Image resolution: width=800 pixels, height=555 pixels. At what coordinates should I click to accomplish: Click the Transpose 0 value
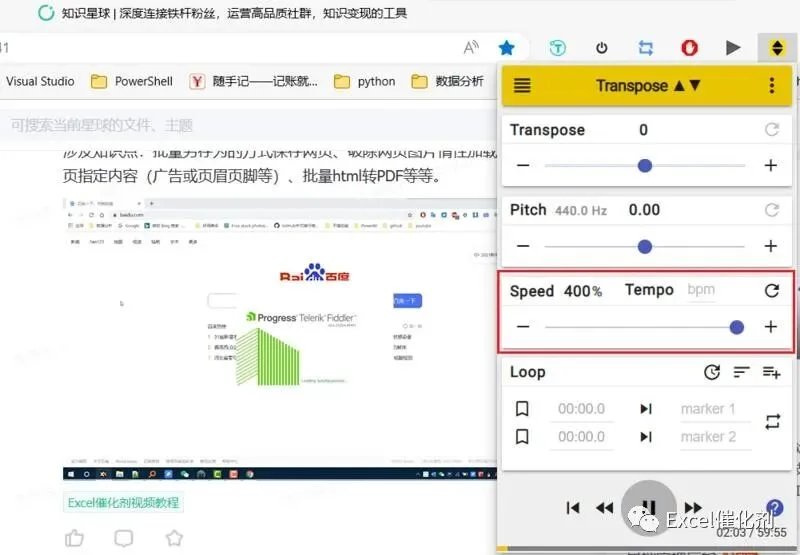pos(643,130)
